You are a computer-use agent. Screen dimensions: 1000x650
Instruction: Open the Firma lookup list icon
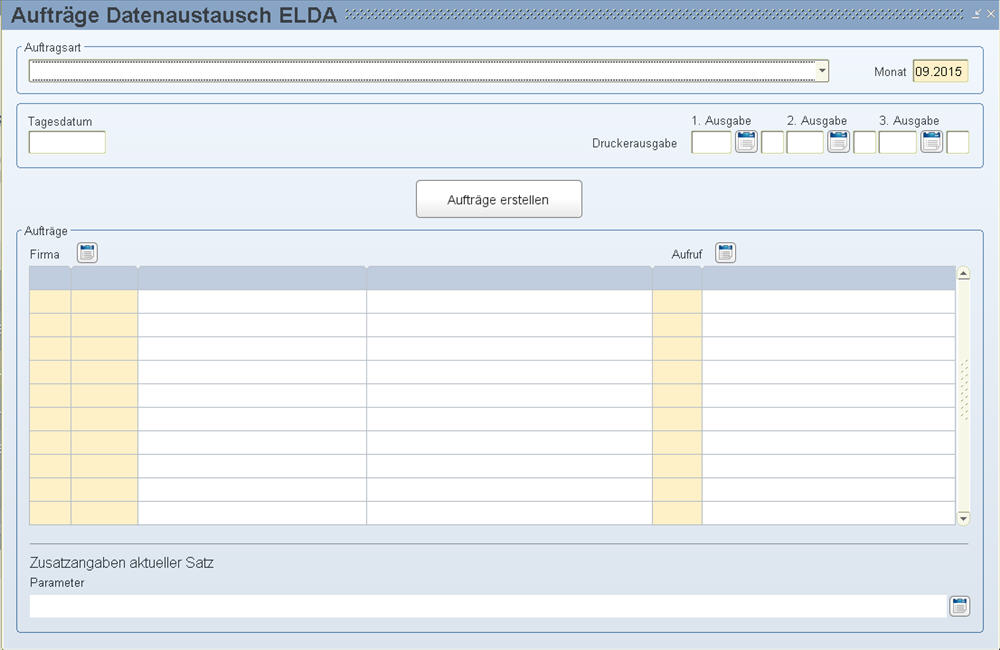[x=87, y=253]
